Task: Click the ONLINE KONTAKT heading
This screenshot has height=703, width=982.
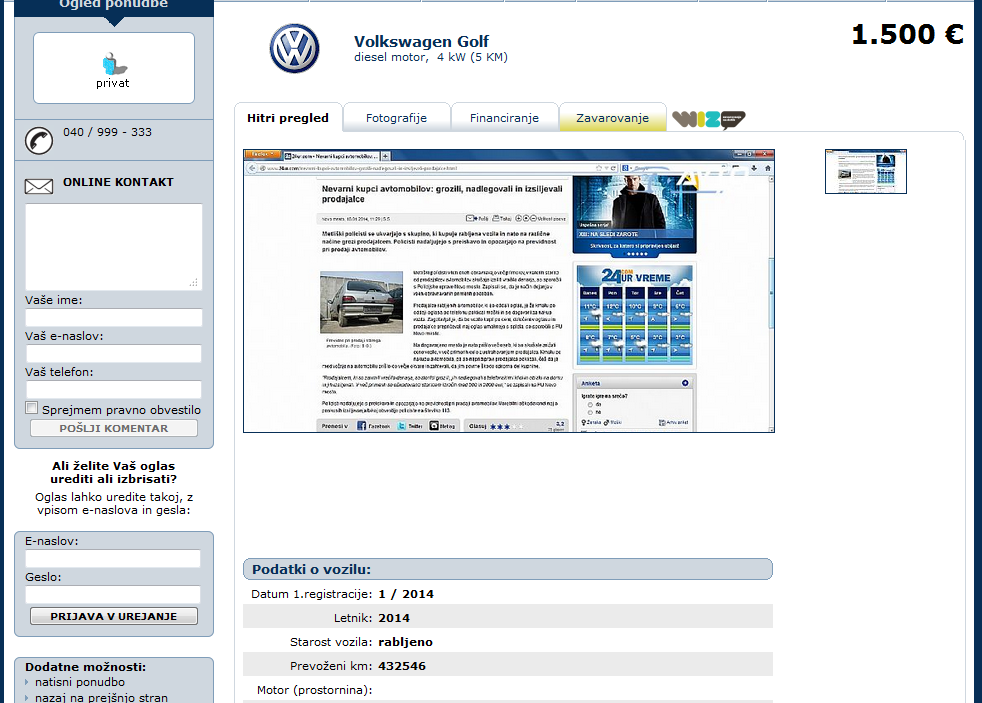Action: click(x=118, y=182)
